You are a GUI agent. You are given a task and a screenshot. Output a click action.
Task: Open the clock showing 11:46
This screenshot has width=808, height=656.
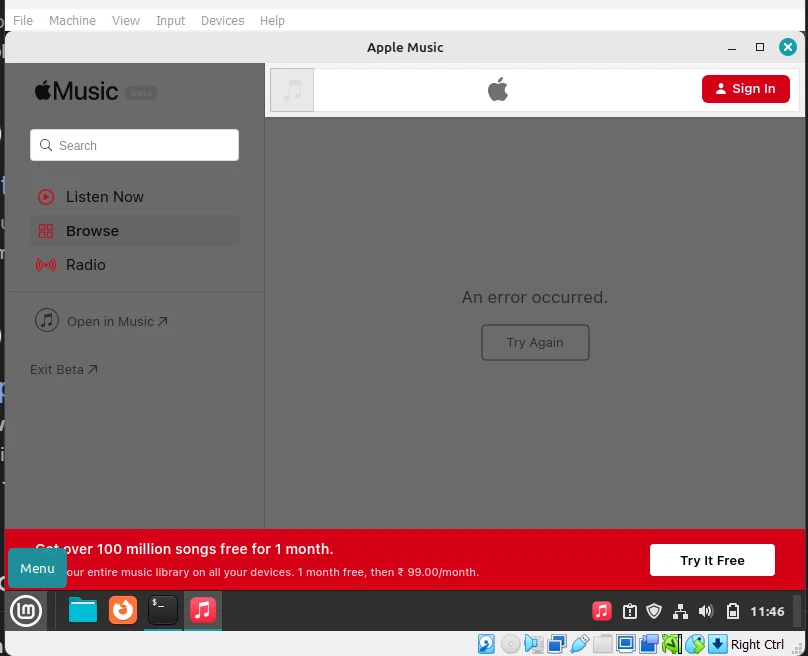click(x=767, y=612)
